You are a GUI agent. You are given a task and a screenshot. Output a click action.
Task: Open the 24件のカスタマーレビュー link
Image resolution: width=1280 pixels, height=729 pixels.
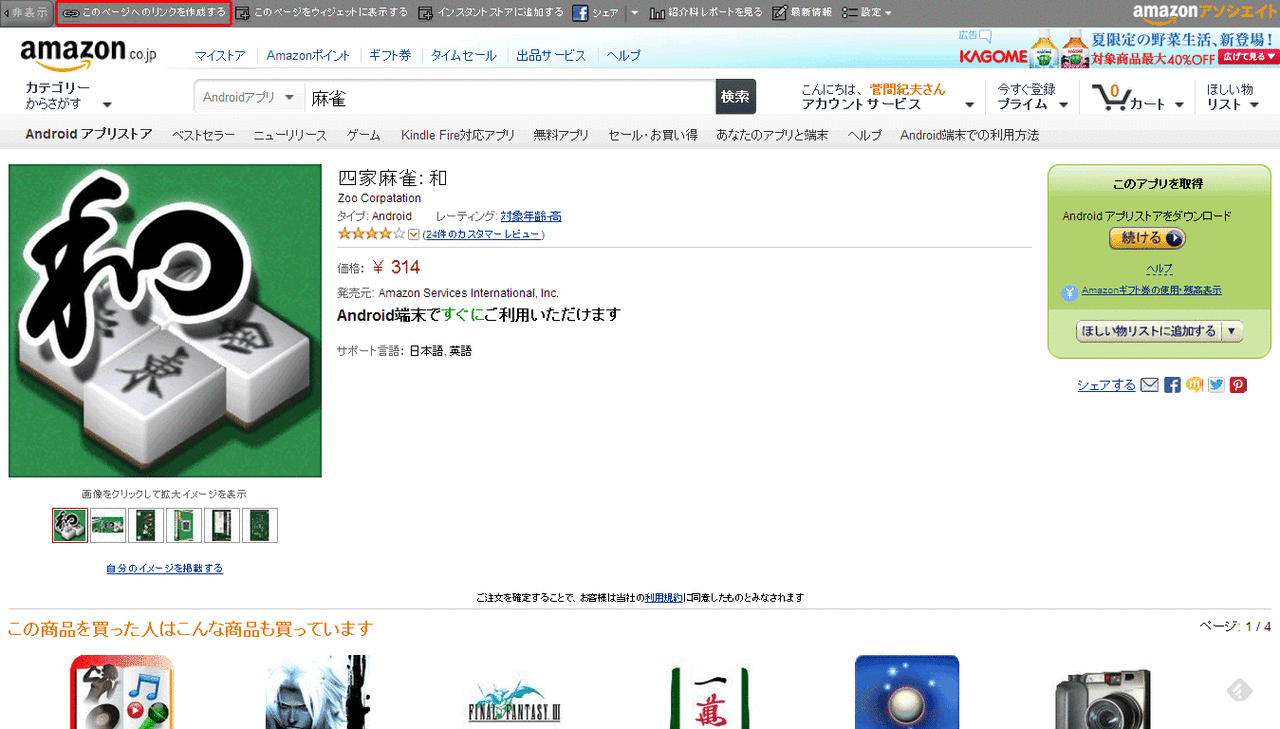click(482, 234)
